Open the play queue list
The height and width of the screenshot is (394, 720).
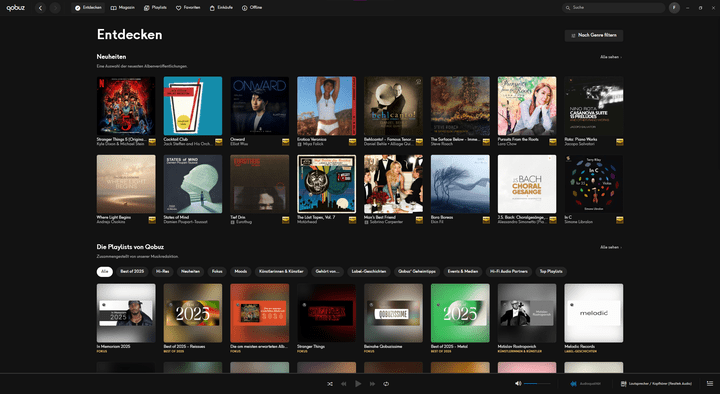tap(710, 383)
